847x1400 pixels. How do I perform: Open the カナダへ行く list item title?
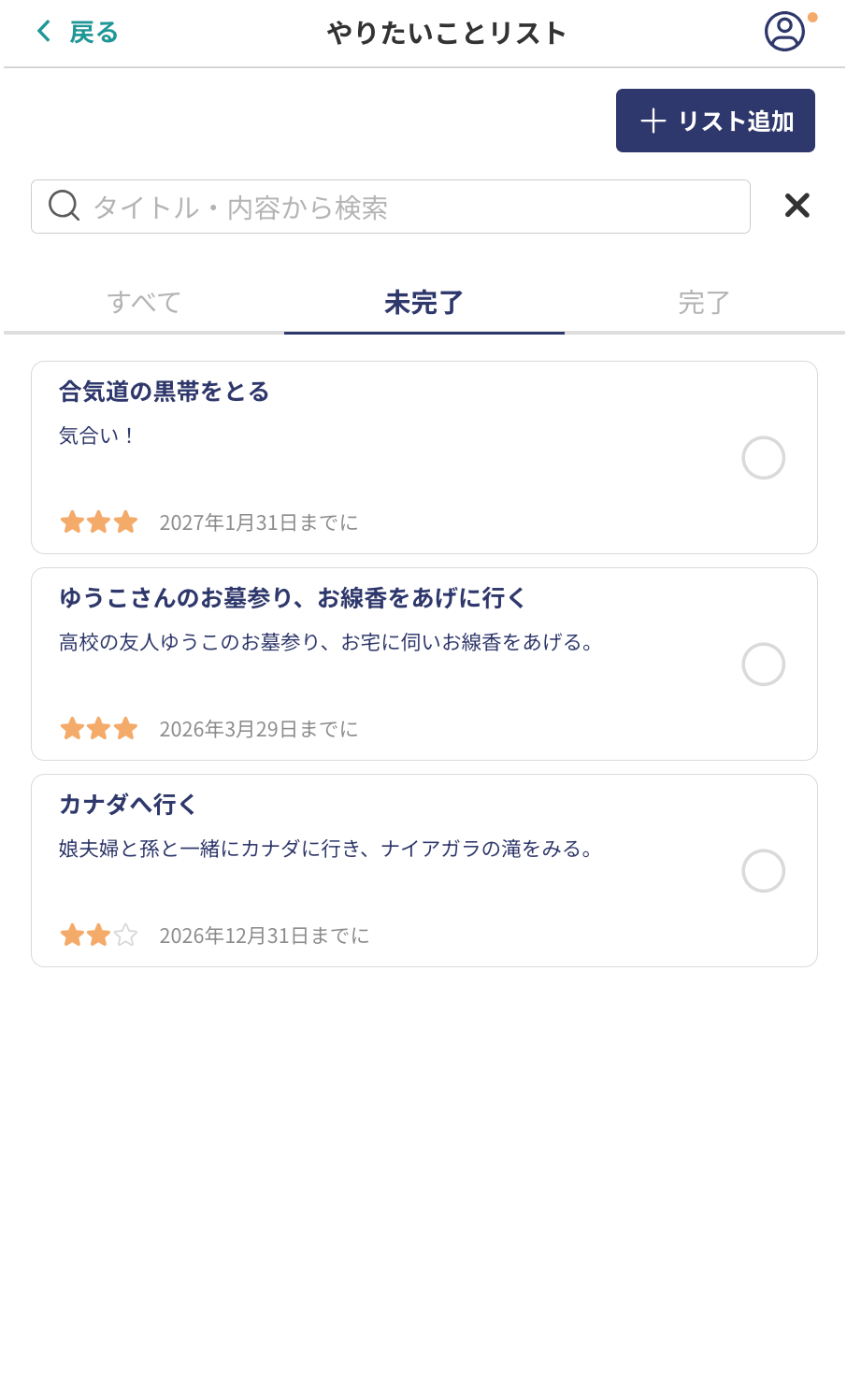tap(128, 805)
